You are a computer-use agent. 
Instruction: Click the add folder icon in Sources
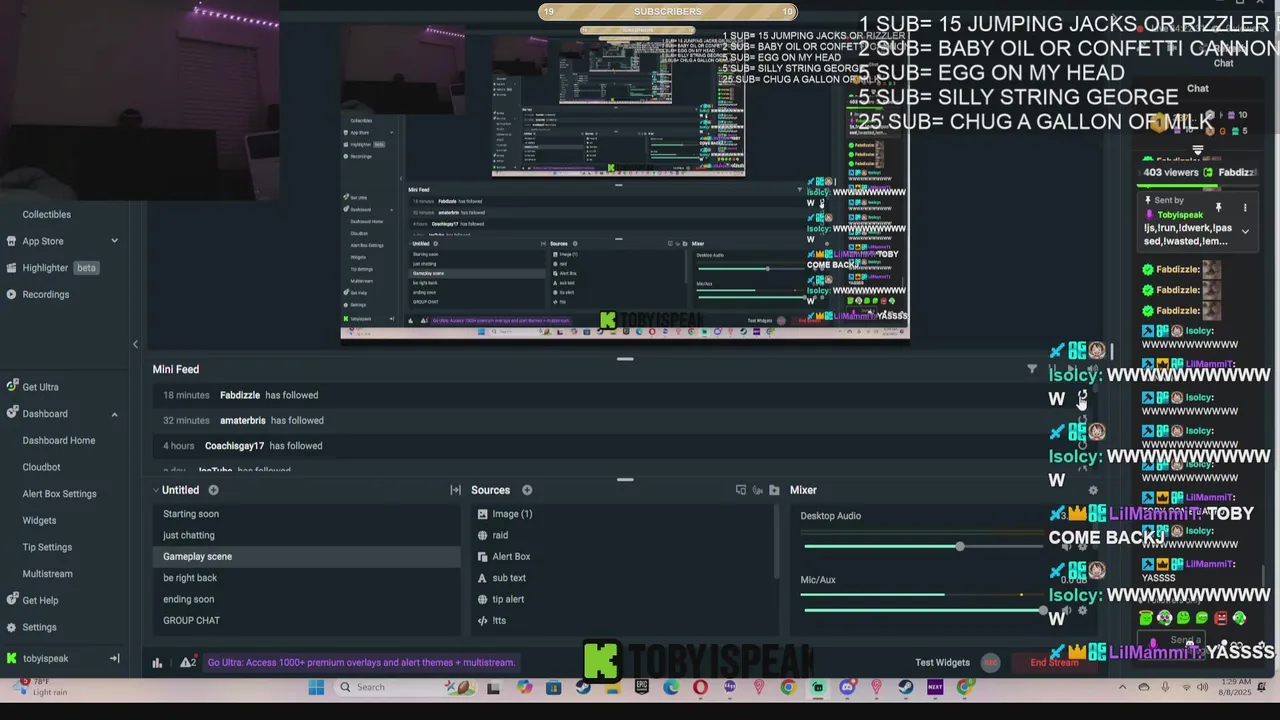tap(774, 490)
